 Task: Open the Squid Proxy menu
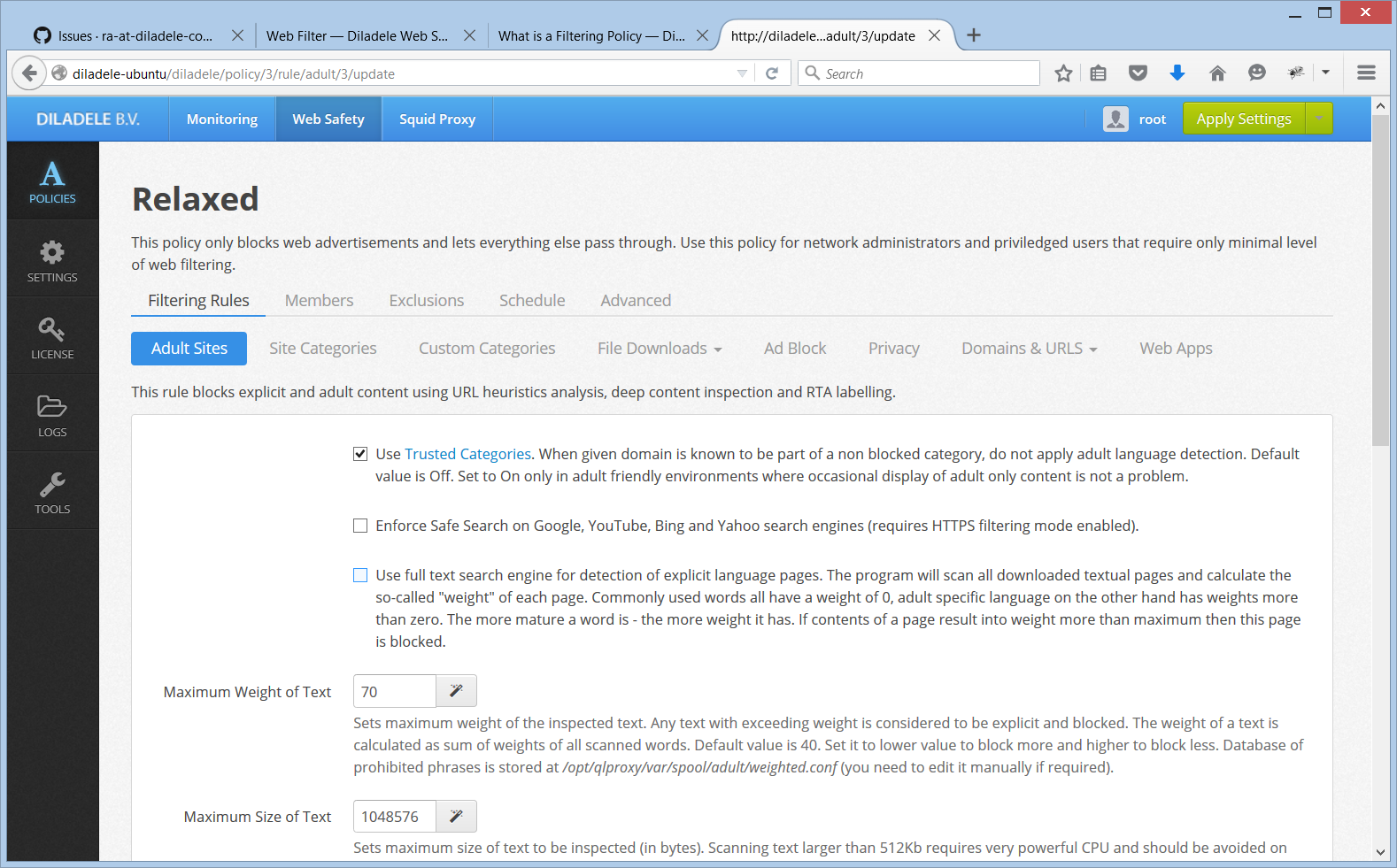(x=437, y=119)
